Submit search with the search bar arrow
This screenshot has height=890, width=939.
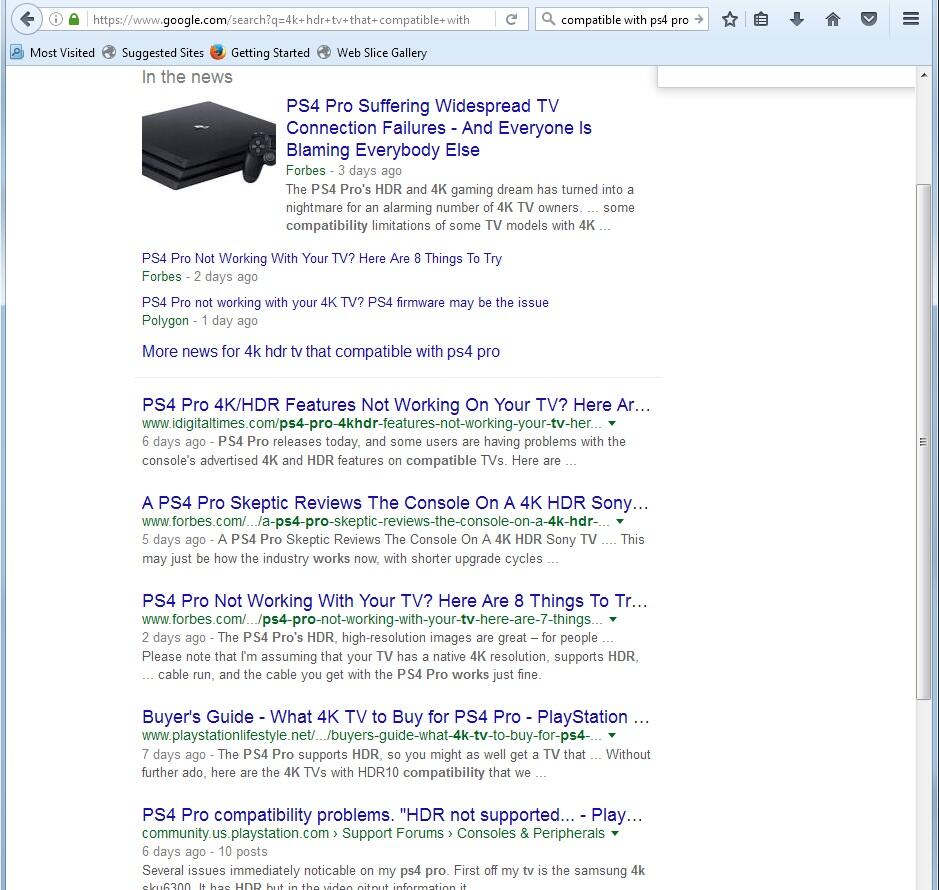(x=698, y=19)
